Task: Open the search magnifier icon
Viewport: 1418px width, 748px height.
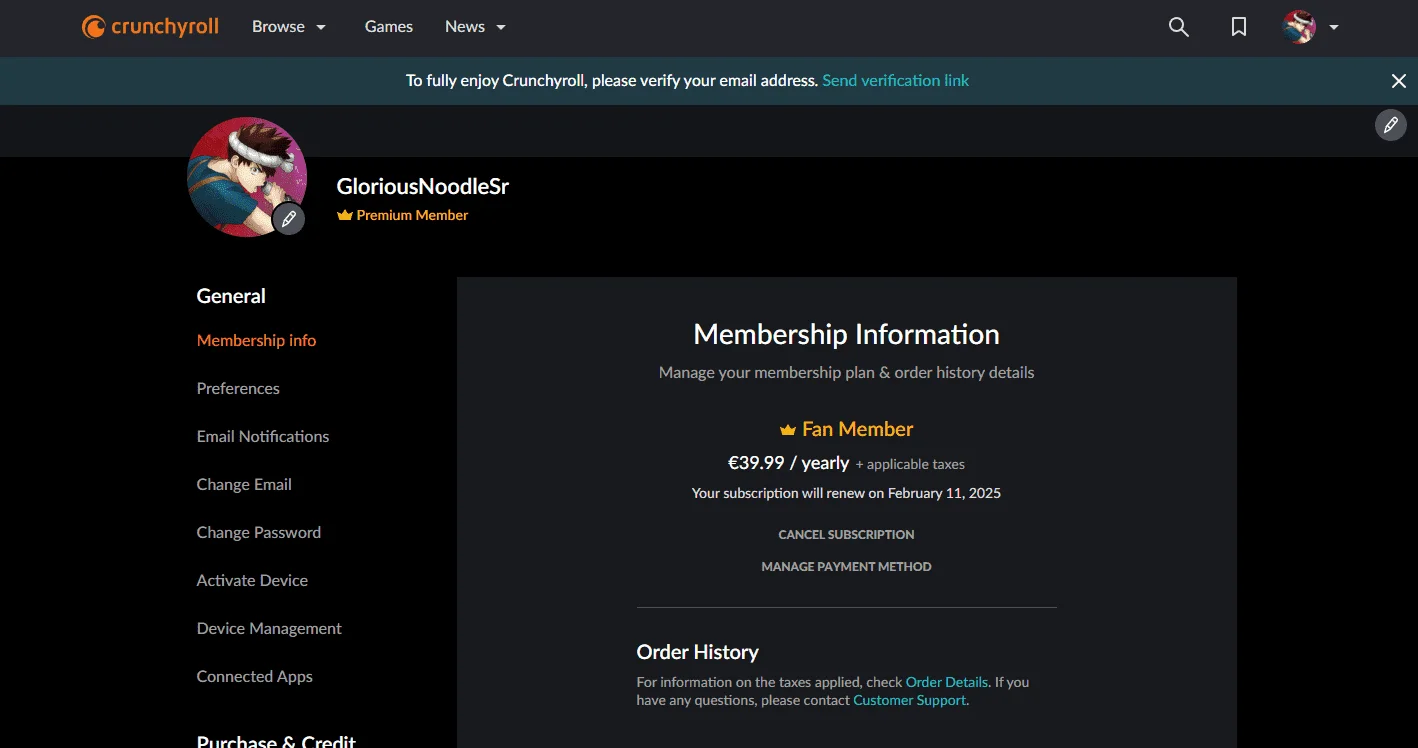Action: tap(1179, 27)
